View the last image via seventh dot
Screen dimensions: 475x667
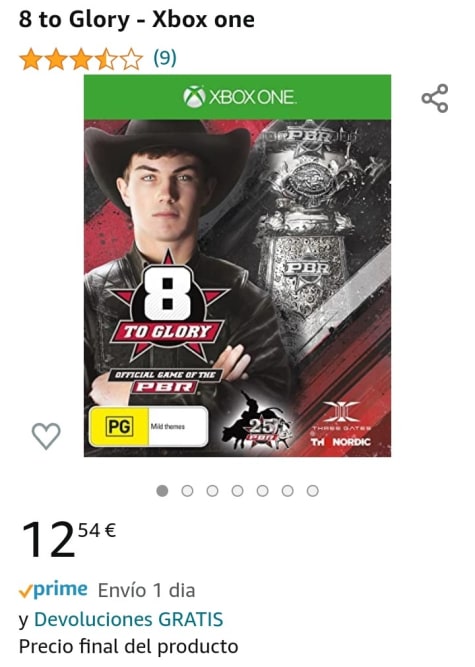pyautogui.click(x=313, y=491)
